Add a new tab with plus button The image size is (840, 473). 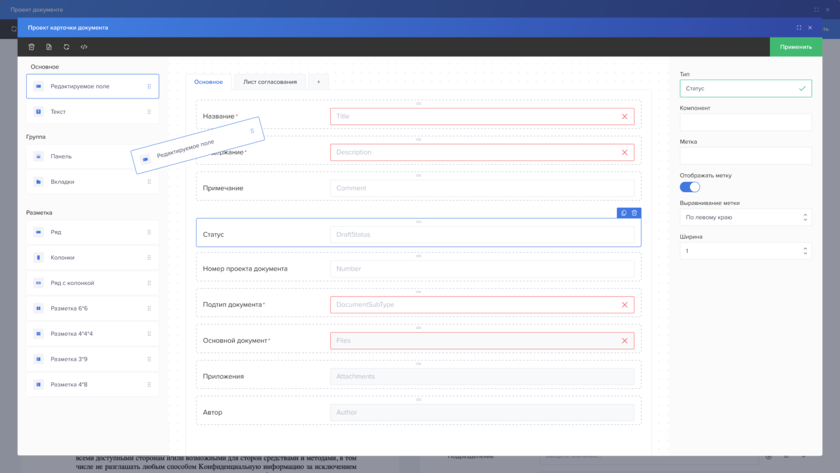click(x=318, y=82)
